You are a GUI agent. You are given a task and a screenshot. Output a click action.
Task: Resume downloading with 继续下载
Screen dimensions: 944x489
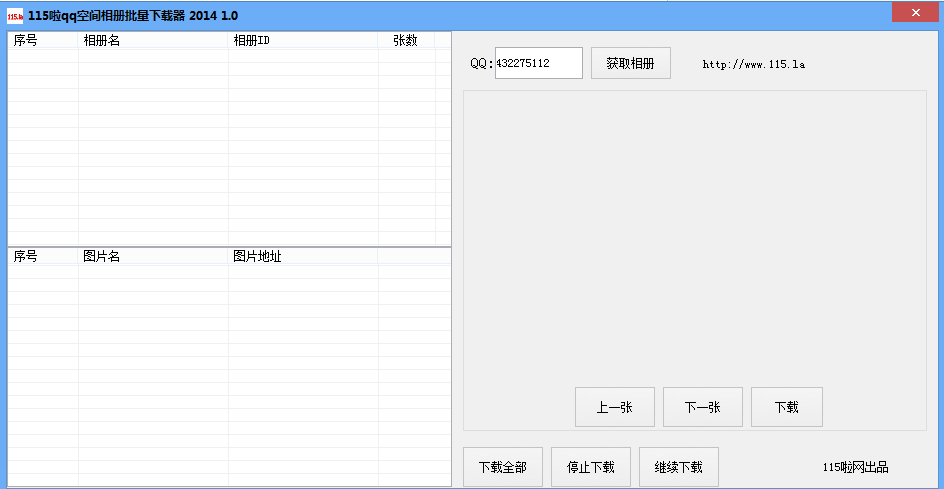[x=678, y=467]
